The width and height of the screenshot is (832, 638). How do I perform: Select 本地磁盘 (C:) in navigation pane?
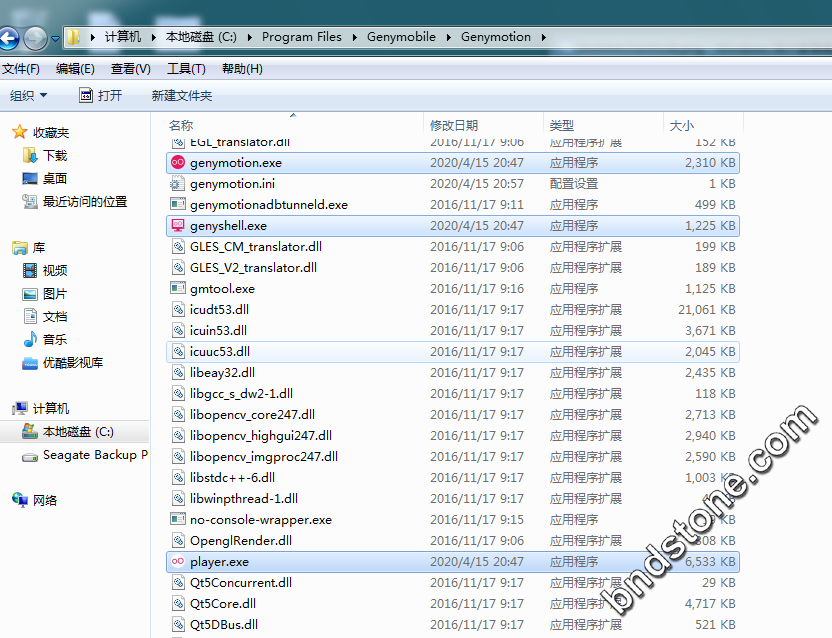(78, 432)
